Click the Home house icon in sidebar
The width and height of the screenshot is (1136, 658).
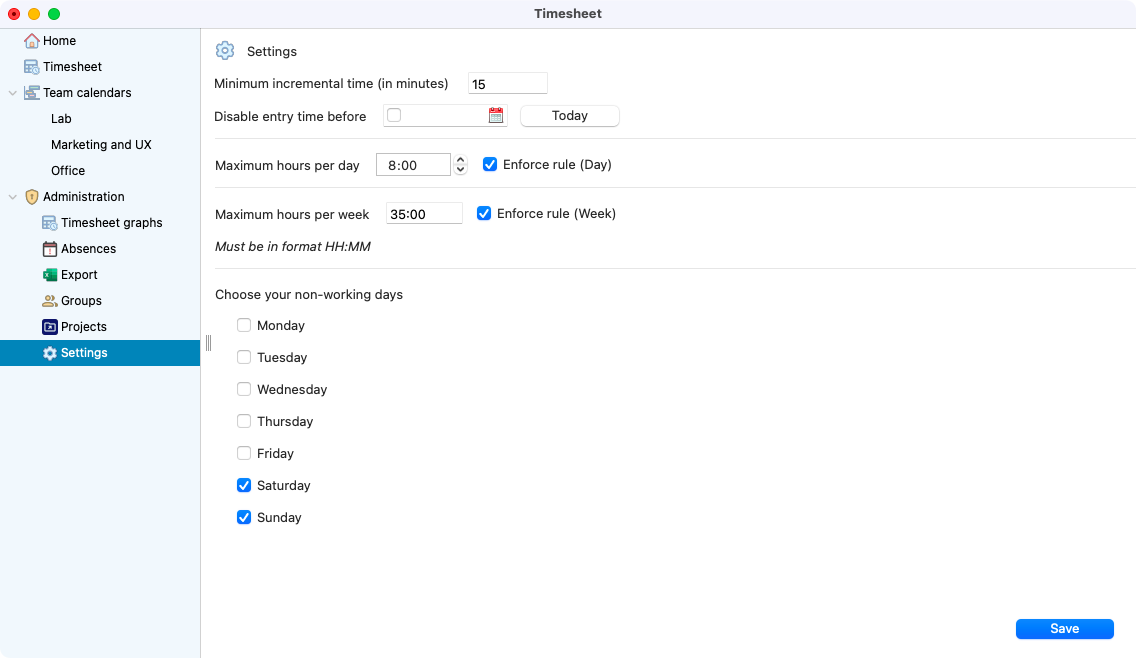(31, 41)
